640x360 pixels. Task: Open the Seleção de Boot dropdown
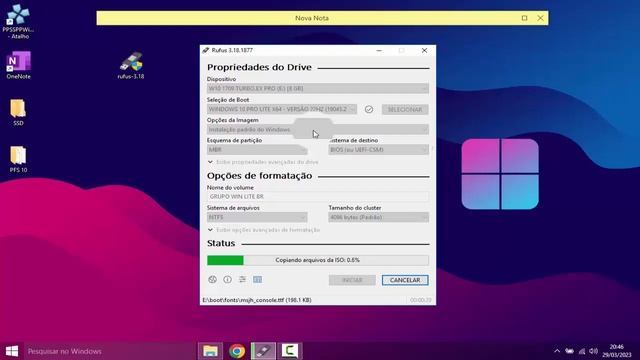pyautogui.click(x=282, y=109)
